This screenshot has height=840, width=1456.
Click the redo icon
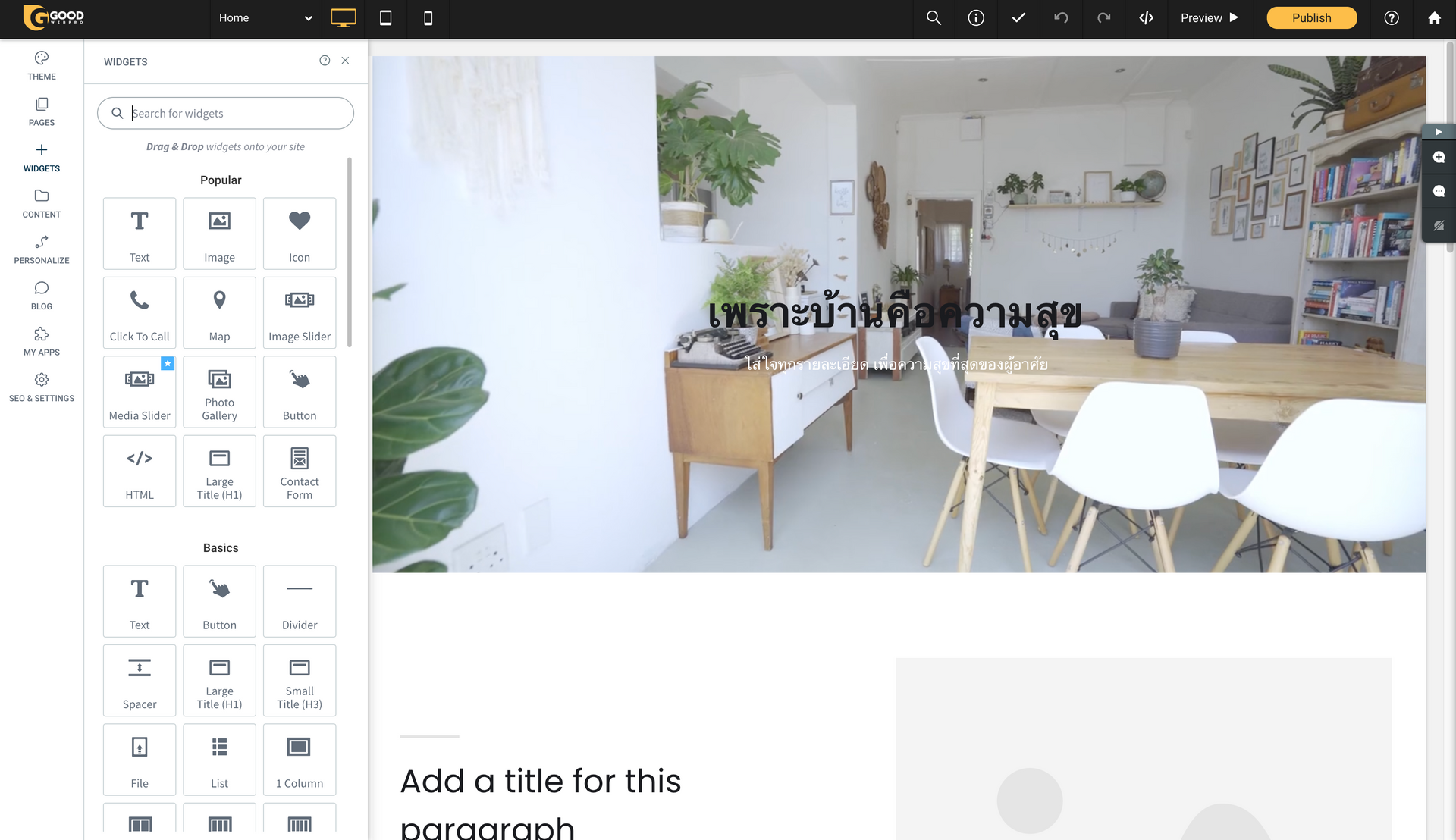(1104, 18)
